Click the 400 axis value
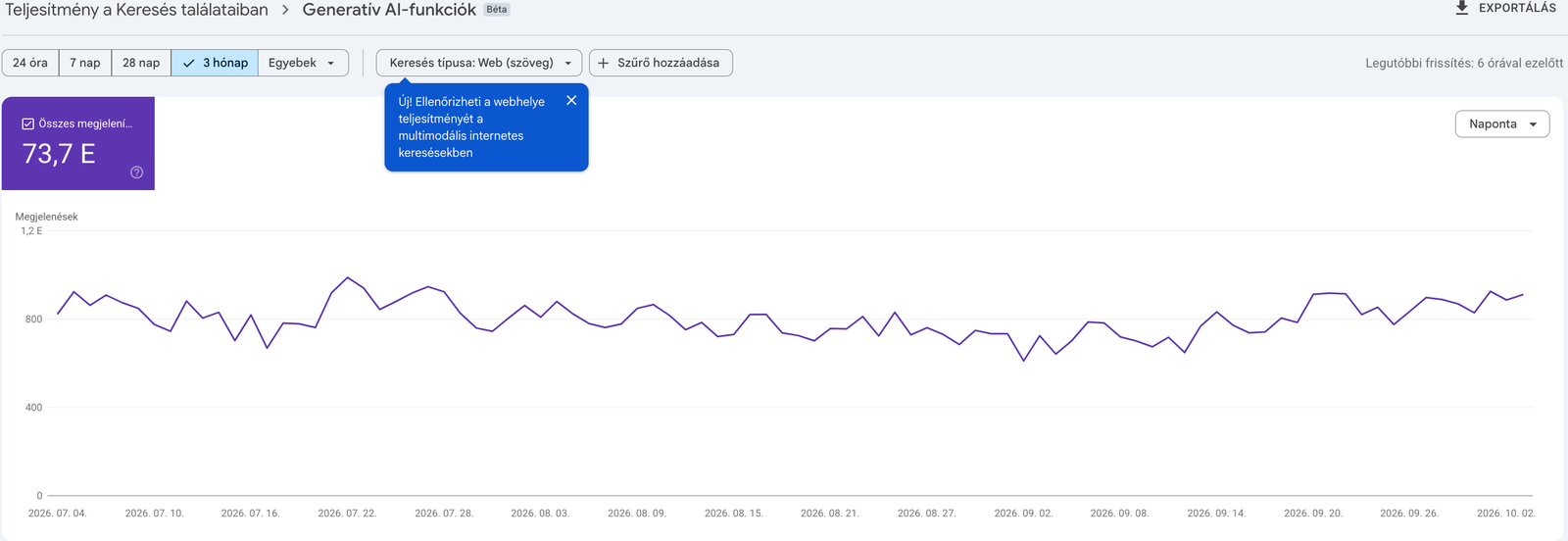1568x541 pixels. [33, 408]
